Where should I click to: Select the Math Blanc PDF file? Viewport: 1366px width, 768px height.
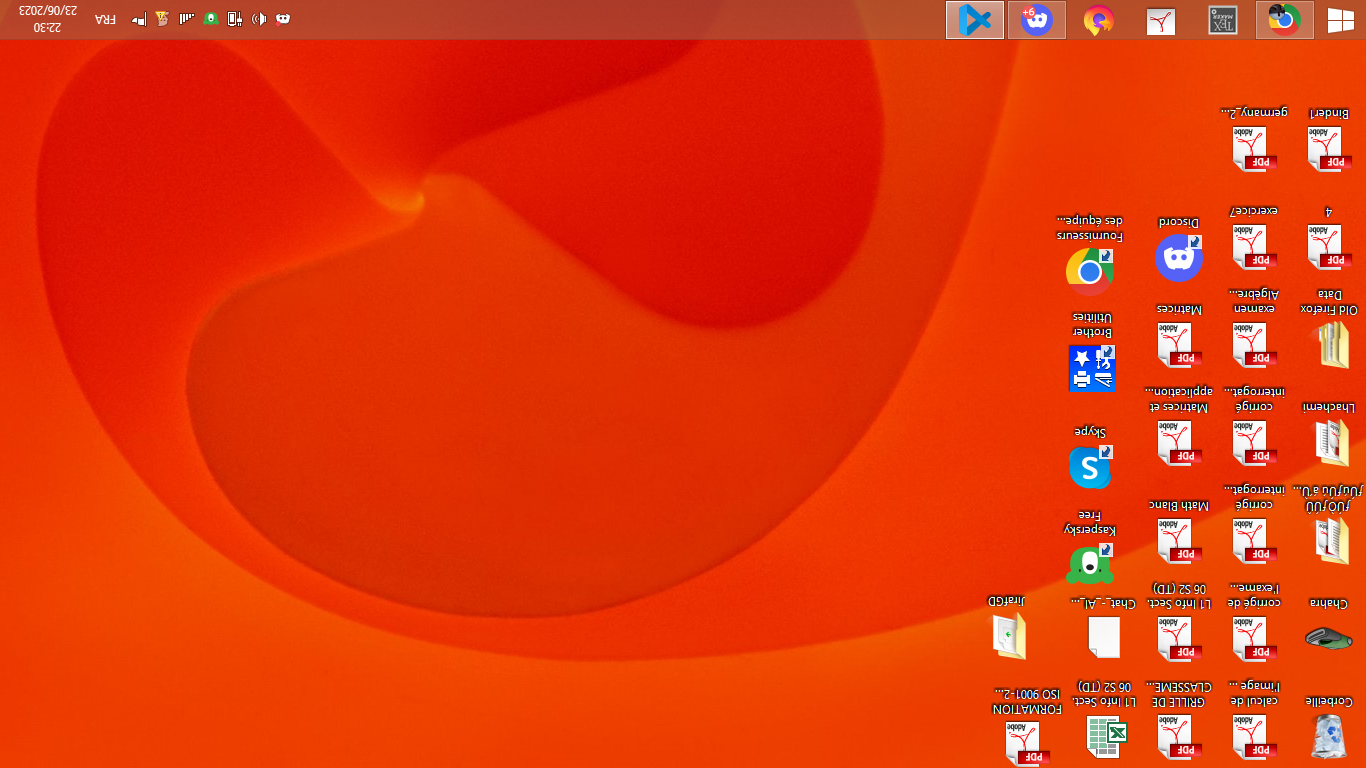tap(1179, 534)
